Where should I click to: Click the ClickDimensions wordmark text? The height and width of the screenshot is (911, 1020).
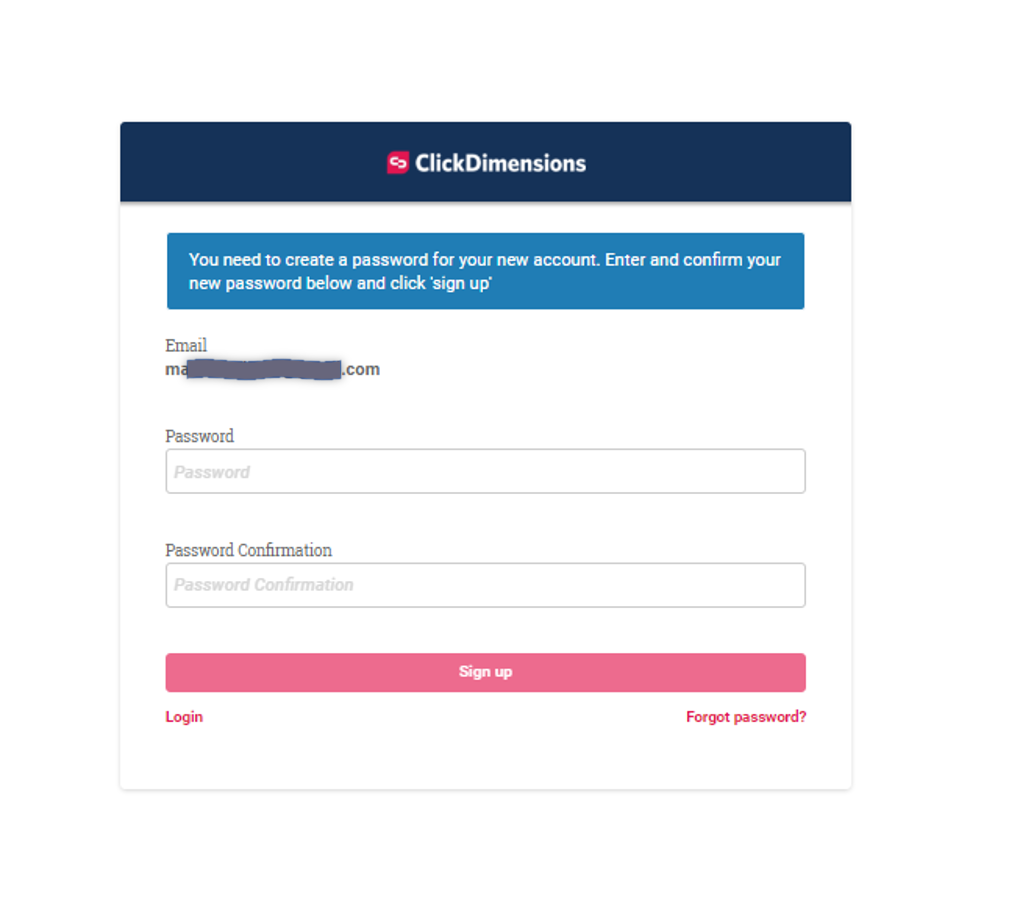[x=500, y=163]
